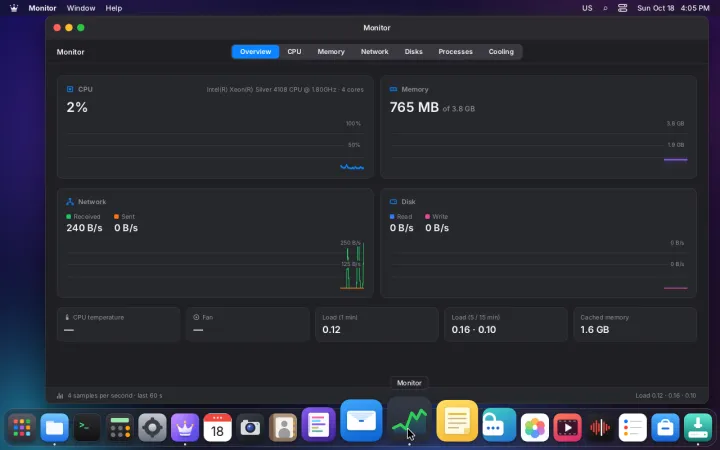Click the US input source in menu bar

587,8
